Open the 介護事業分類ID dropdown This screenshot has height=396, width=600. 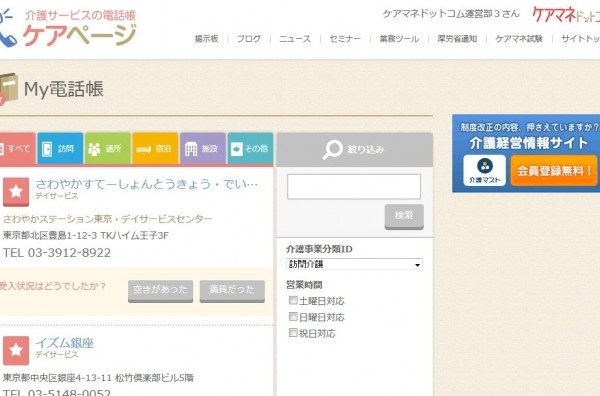[354, 264]
